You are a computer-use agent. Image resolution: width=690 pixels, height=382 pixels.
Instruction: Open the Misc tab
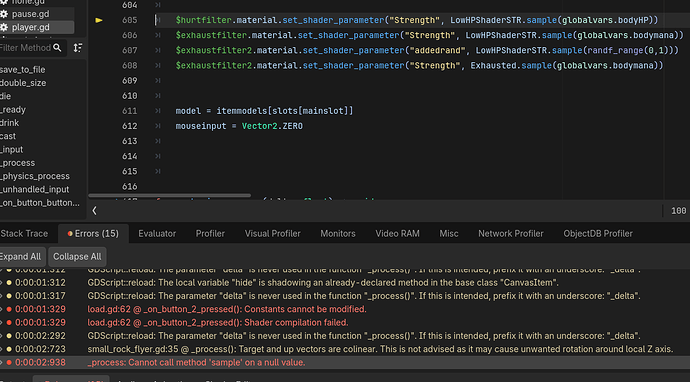(x=448, y=234)
